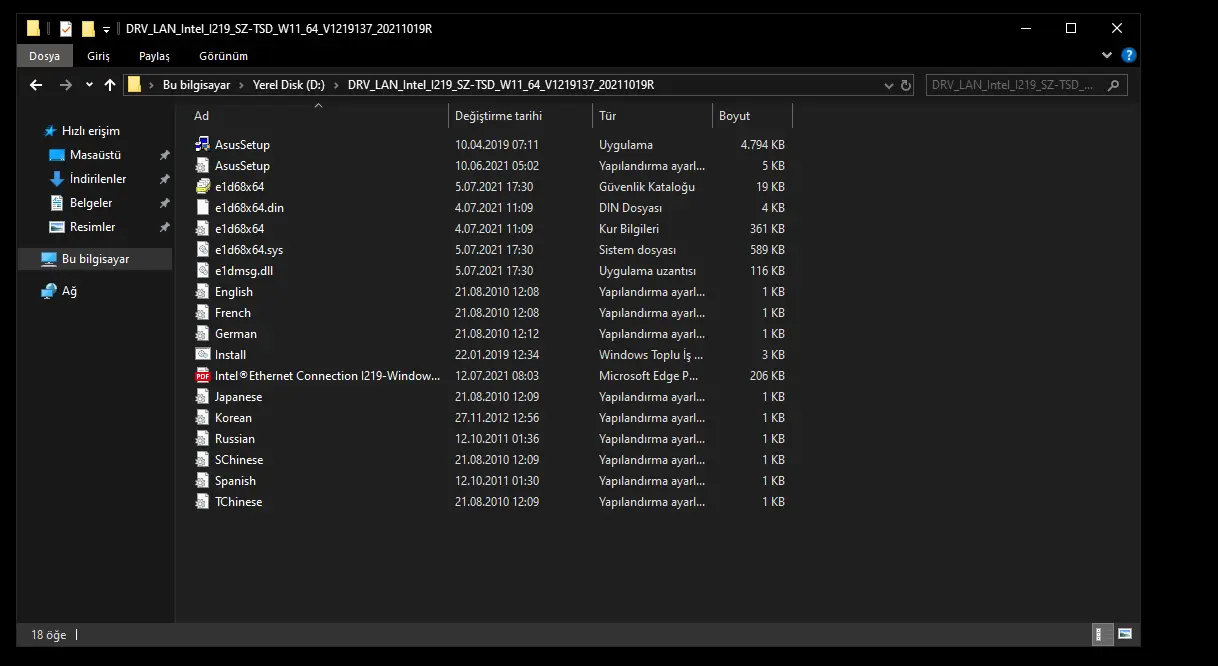Click the Resimler pictures icon in sidebar
The width and height of the screenshot is (1218, 666).
click(57, 227)
